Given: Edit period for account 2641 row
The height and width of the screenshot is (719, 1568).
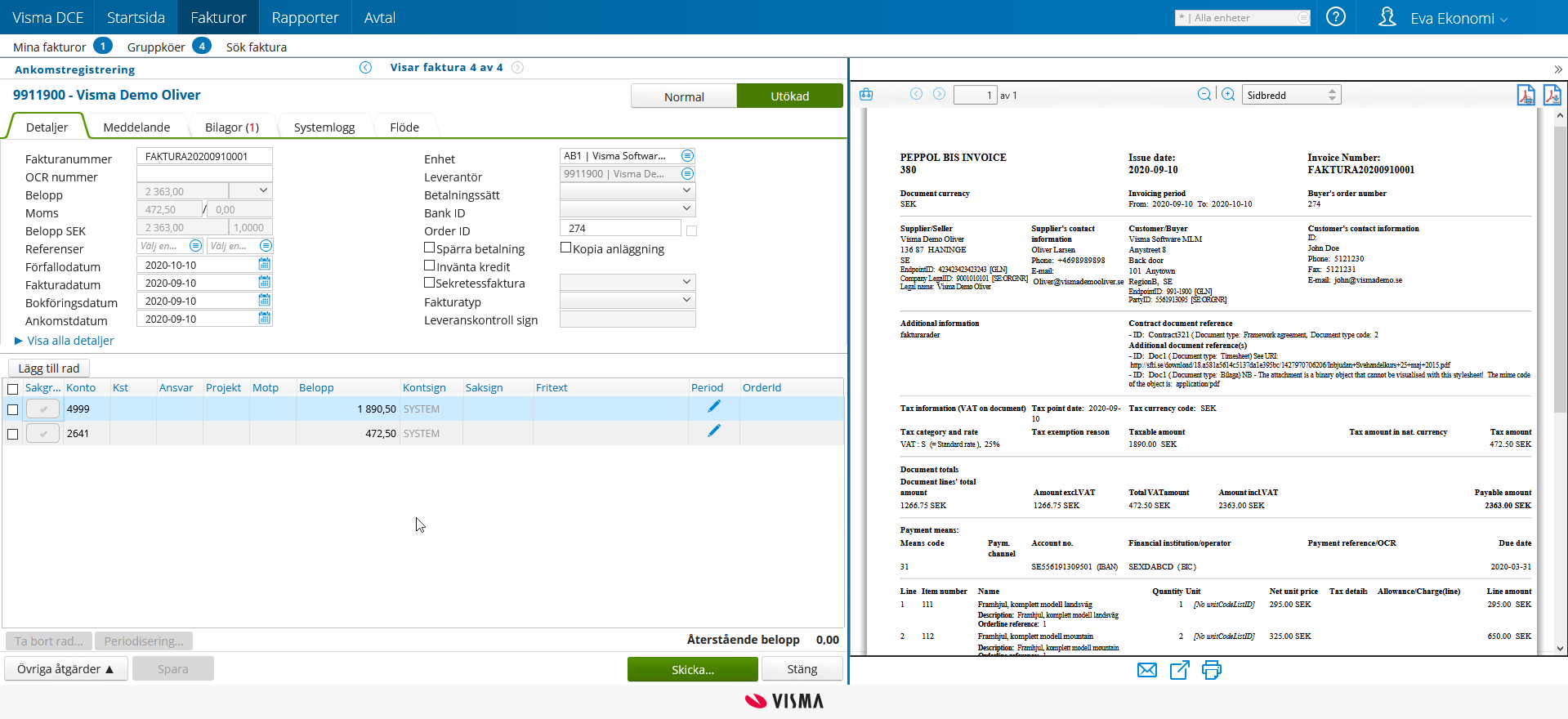Looking at the screenshot, I should click(714, 431).
